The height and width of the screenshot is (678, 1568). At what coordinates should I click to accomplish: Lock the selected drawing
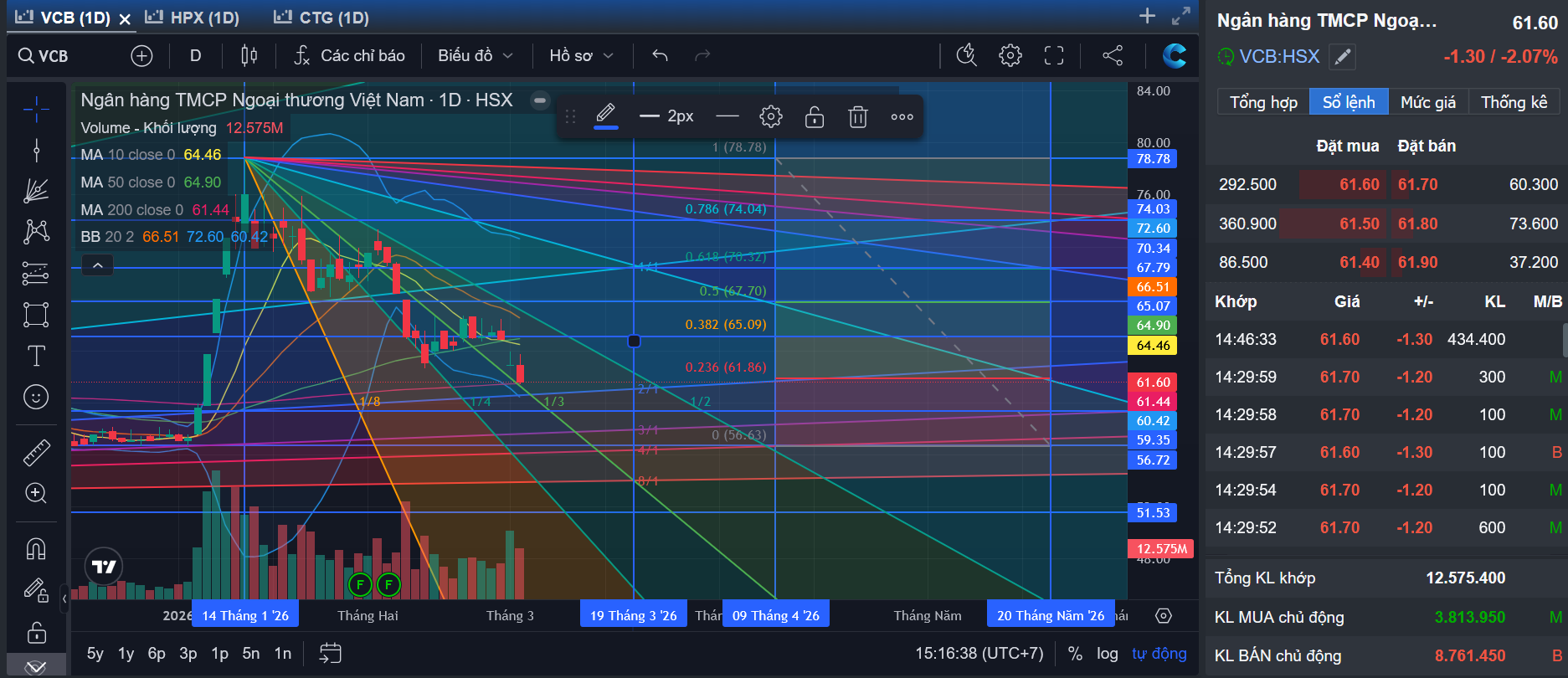(x=815, y=116)
